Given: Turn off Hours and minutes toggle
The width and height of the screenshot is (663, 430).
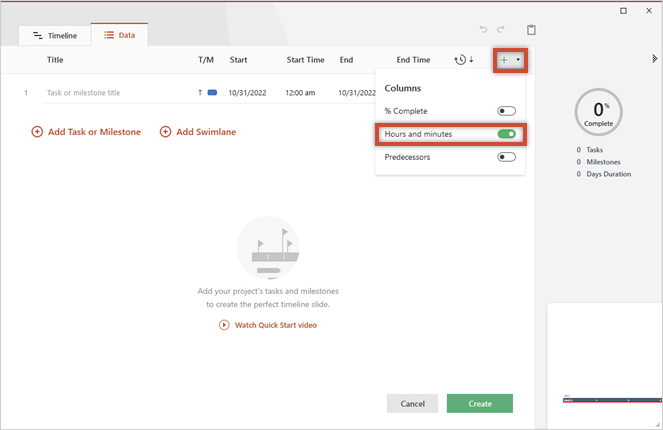Looking at the screenshot, I should click(x=506, y=134).
